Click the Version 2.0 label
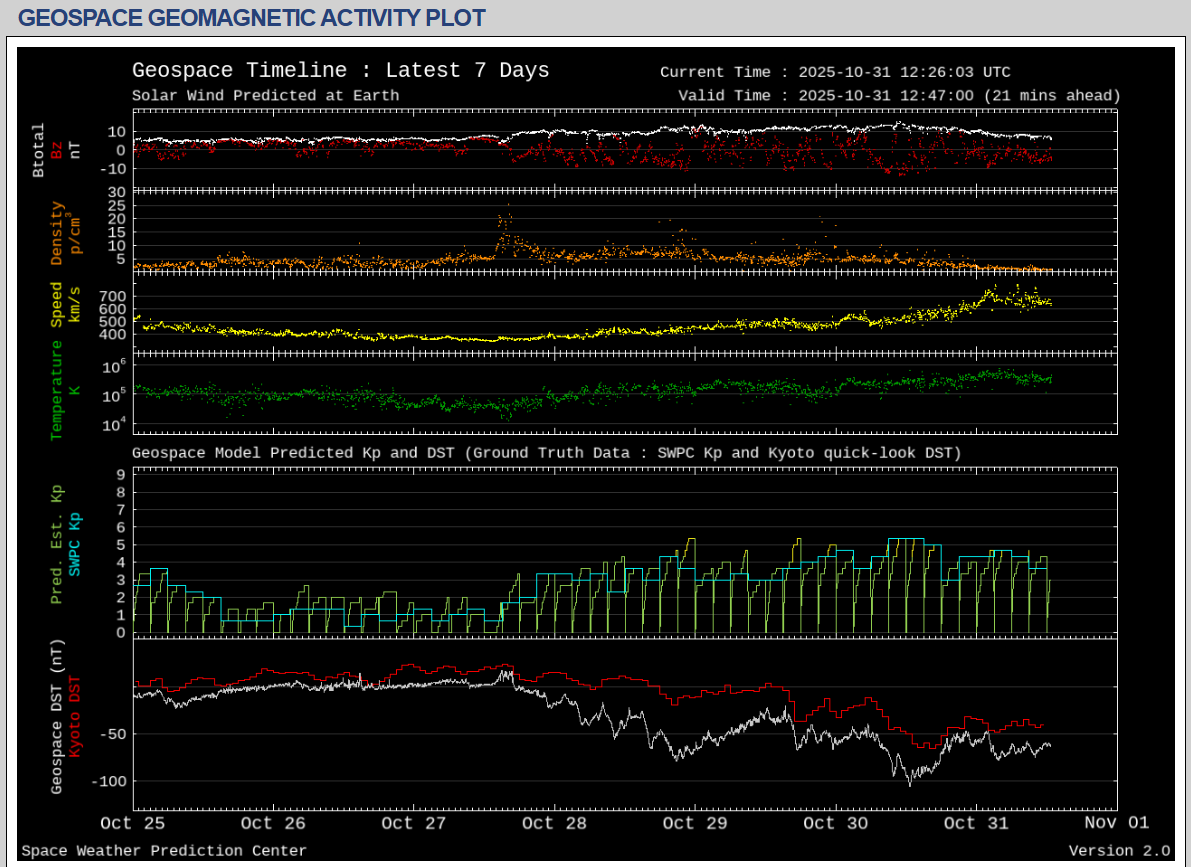This screenshot has height=867, width=1191. (1119, 851)
